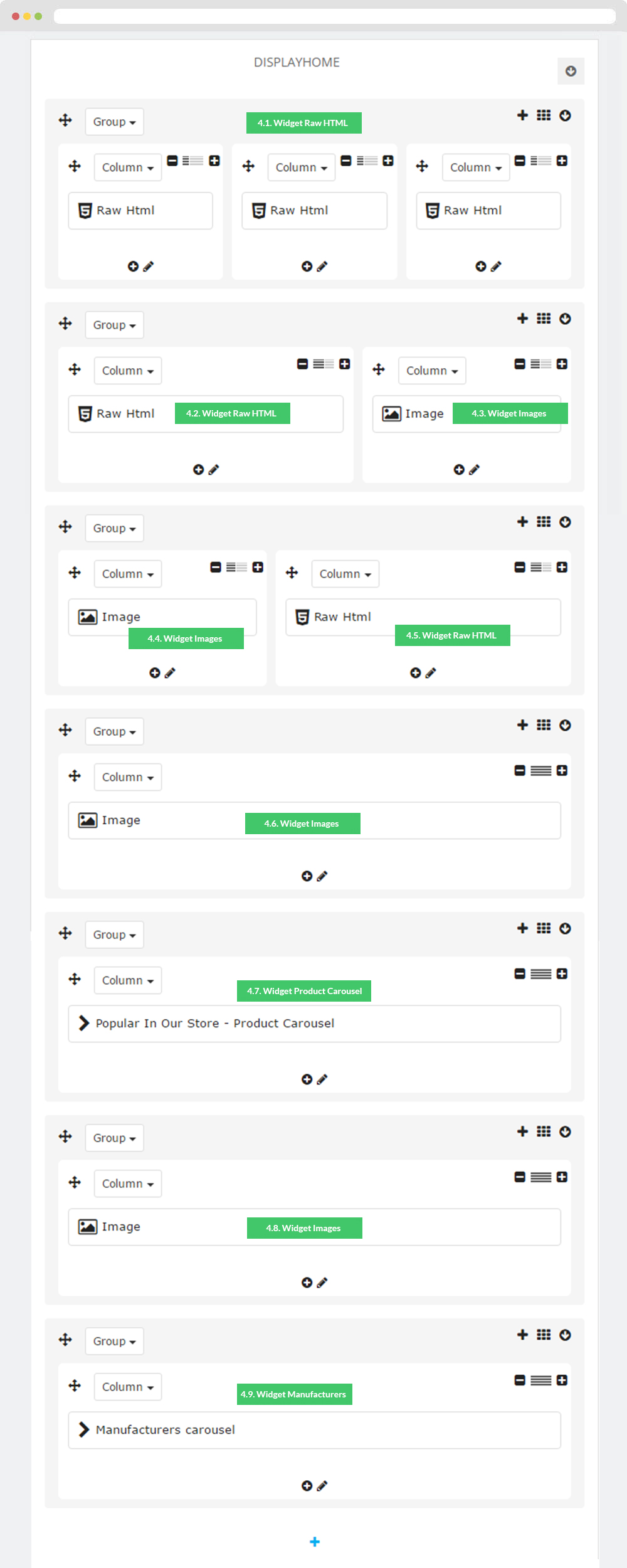The image size is (627, 1568).
Task: Click the grid icon in the second Group header
Action: coord(544,319)
